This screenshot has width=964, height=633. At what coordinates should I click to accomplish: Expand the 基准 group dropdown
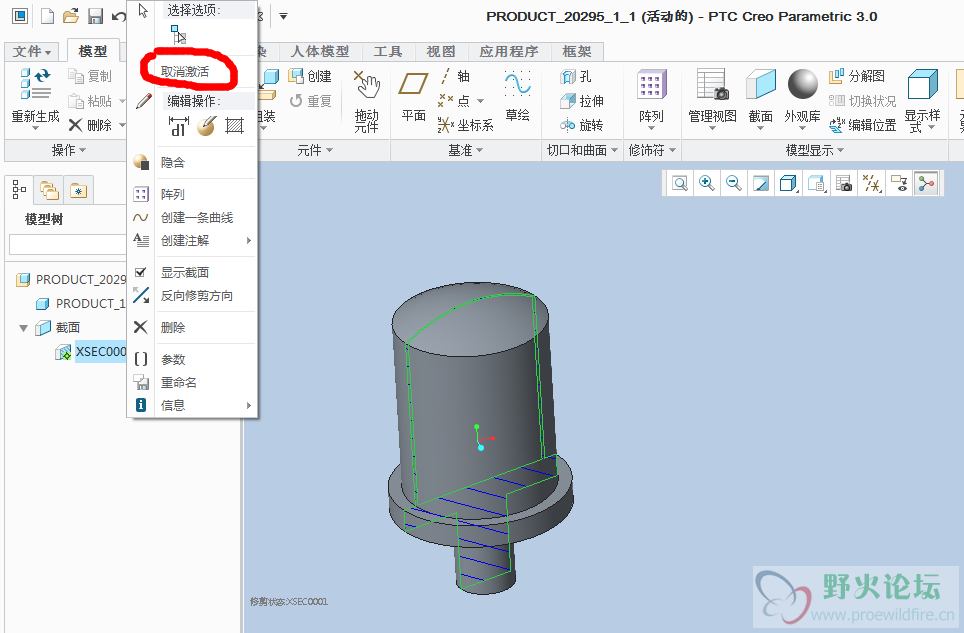(x=465, y=150)
